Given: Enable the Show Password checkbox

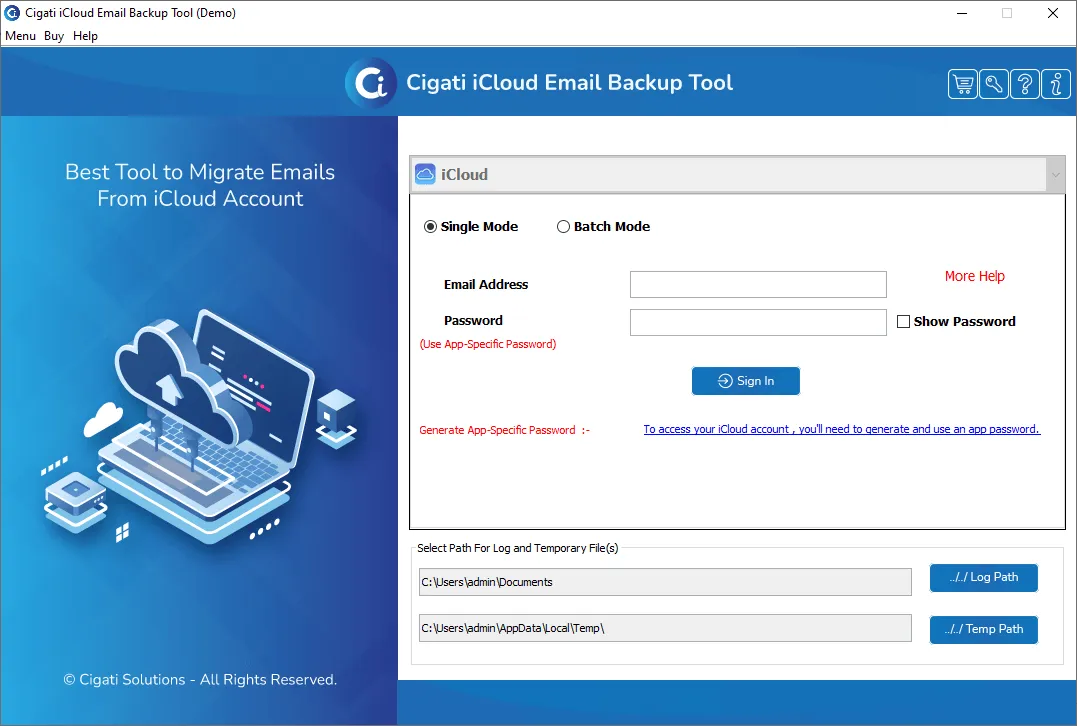Looking at the screenshot, I should tap(903, 322).
